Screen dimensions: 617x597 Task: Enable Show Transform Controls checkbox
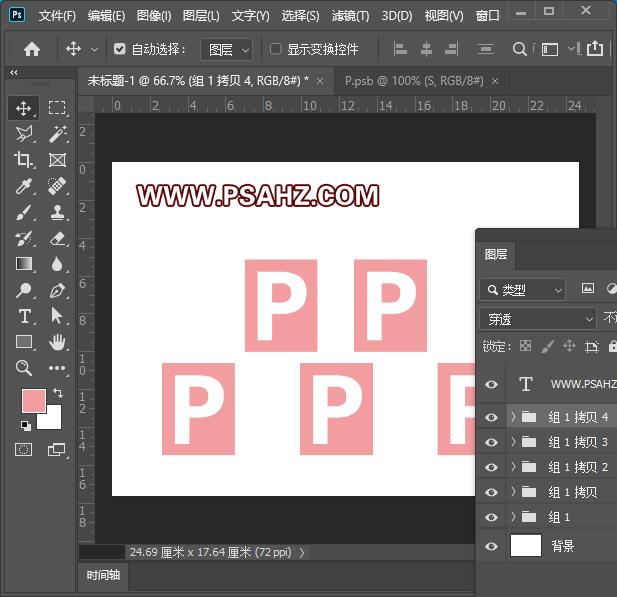(275, 49)
